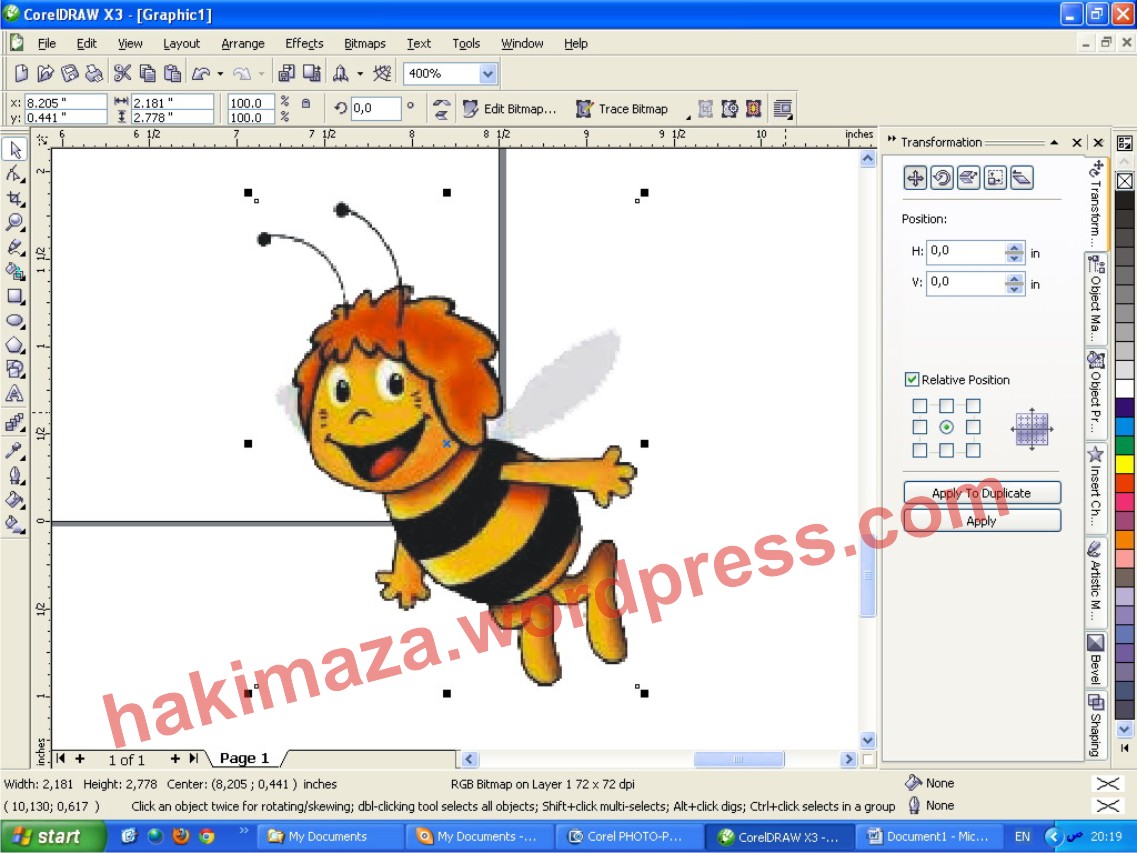Switch to Size transformation
Image resolution: width=1137 pixels, height=853 pixels.
995,178
